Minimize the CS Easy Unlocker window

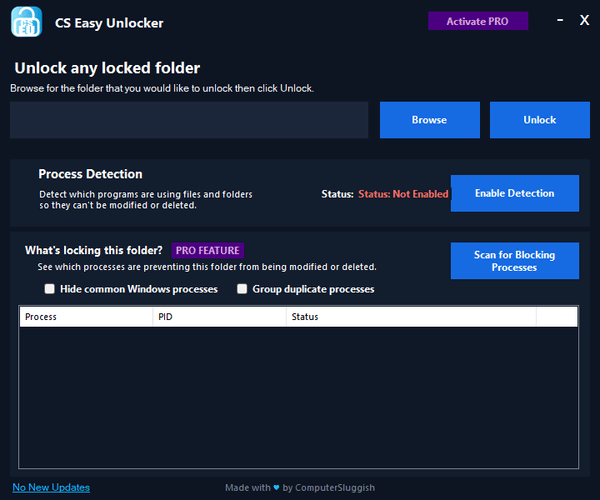tap(560, 20)
